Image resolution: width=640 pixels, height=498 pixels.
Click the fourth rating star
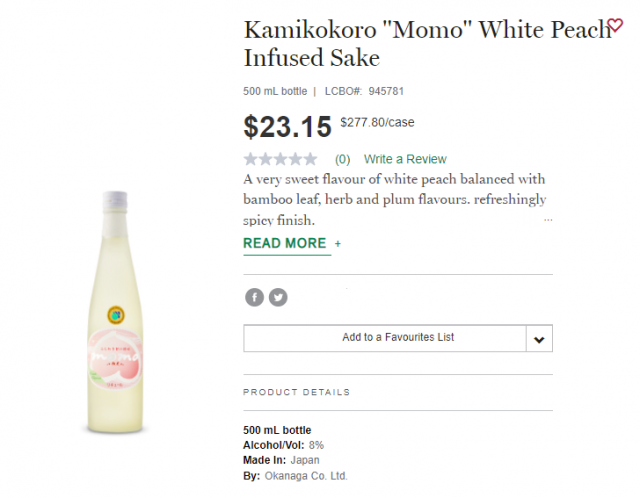[x=296, y=159]
